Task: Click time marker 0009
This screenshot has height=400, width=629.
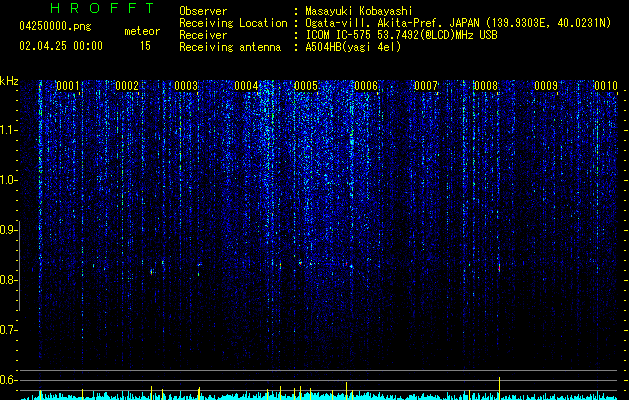Action: pyautogui.click(x=546, y=86)
